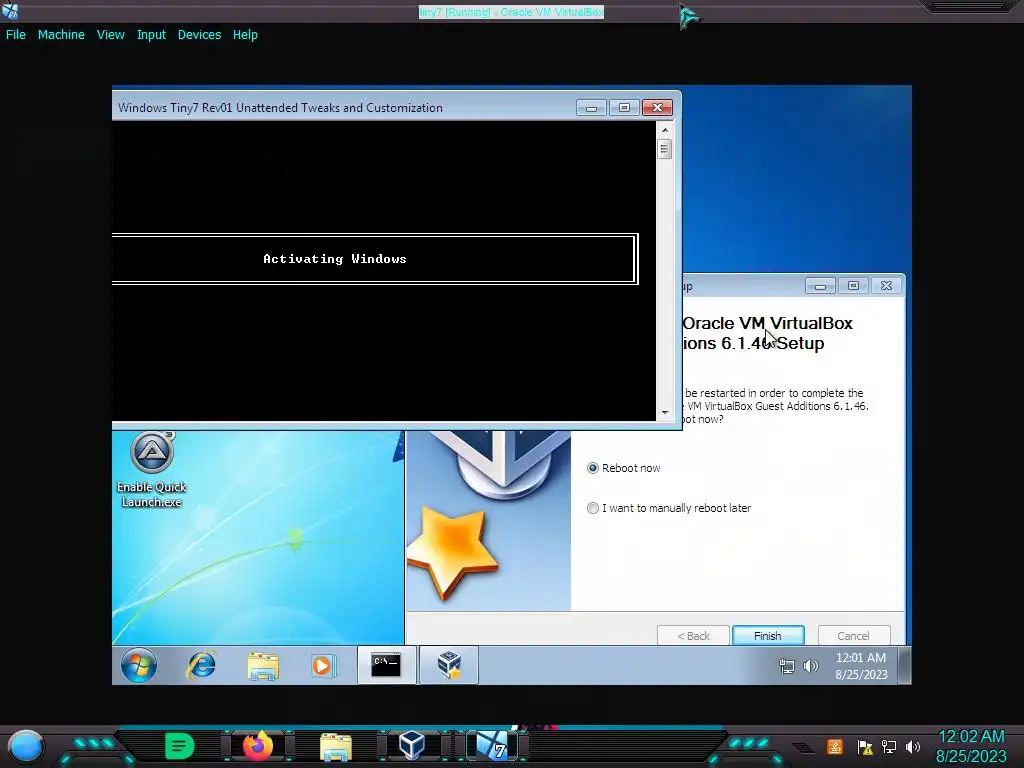Open the View menu
The width and height of the screenshot is (1024, 768).
tap(110, 35)
